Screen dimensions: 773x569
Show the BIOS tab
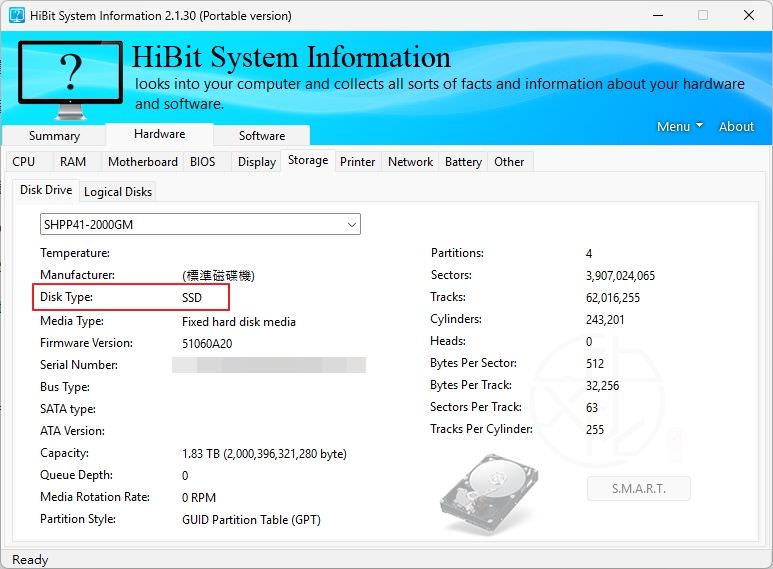point(203,162)
